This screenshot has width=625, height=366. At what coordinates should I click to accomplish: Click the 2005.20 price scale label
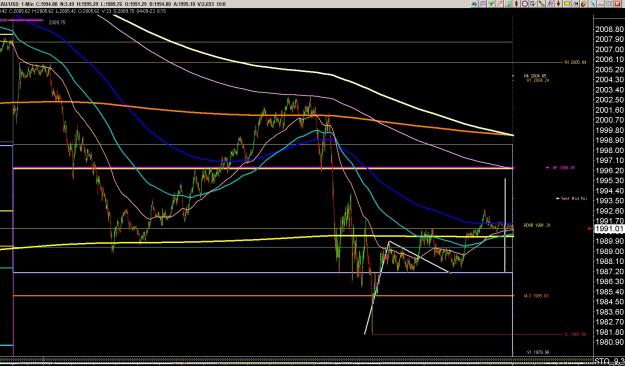609,69
